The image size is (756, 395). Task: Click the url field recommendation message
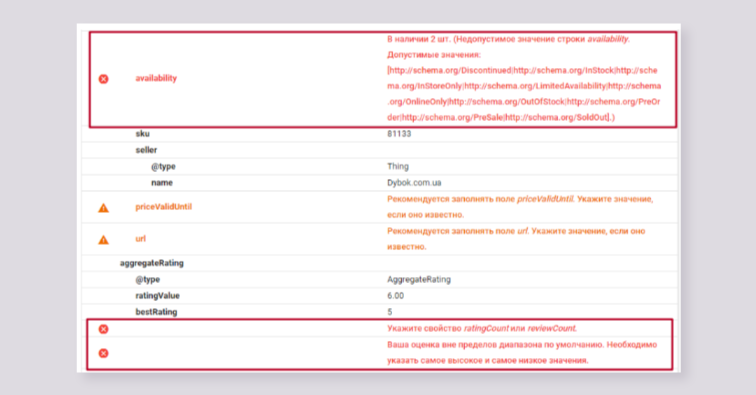[516, 239]
